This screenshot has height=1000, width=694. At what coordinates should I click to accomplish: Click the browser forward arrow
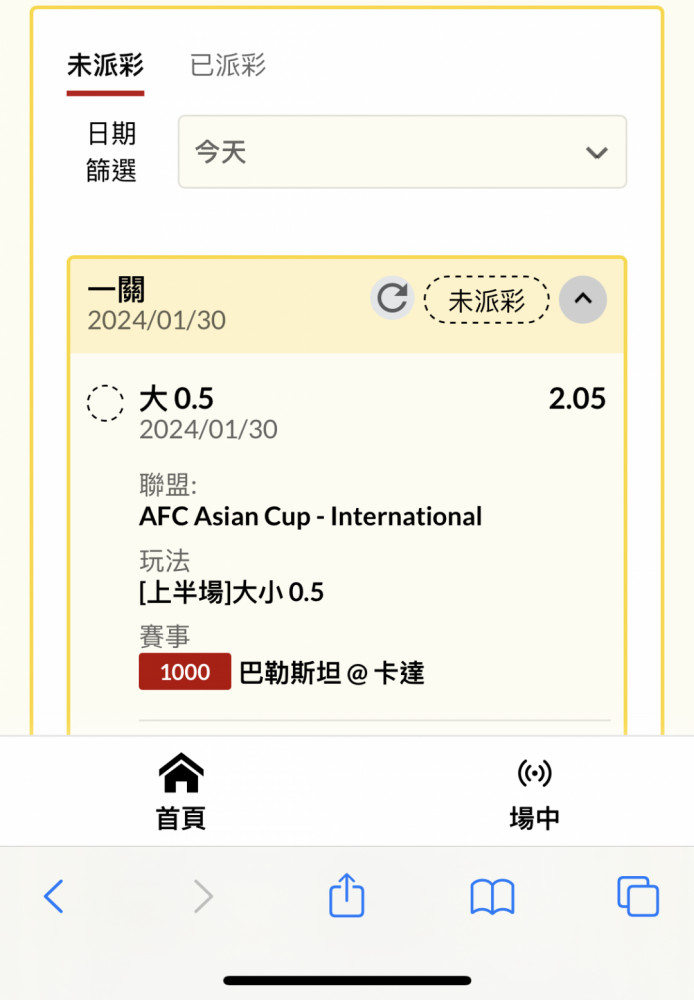[203, 896]
